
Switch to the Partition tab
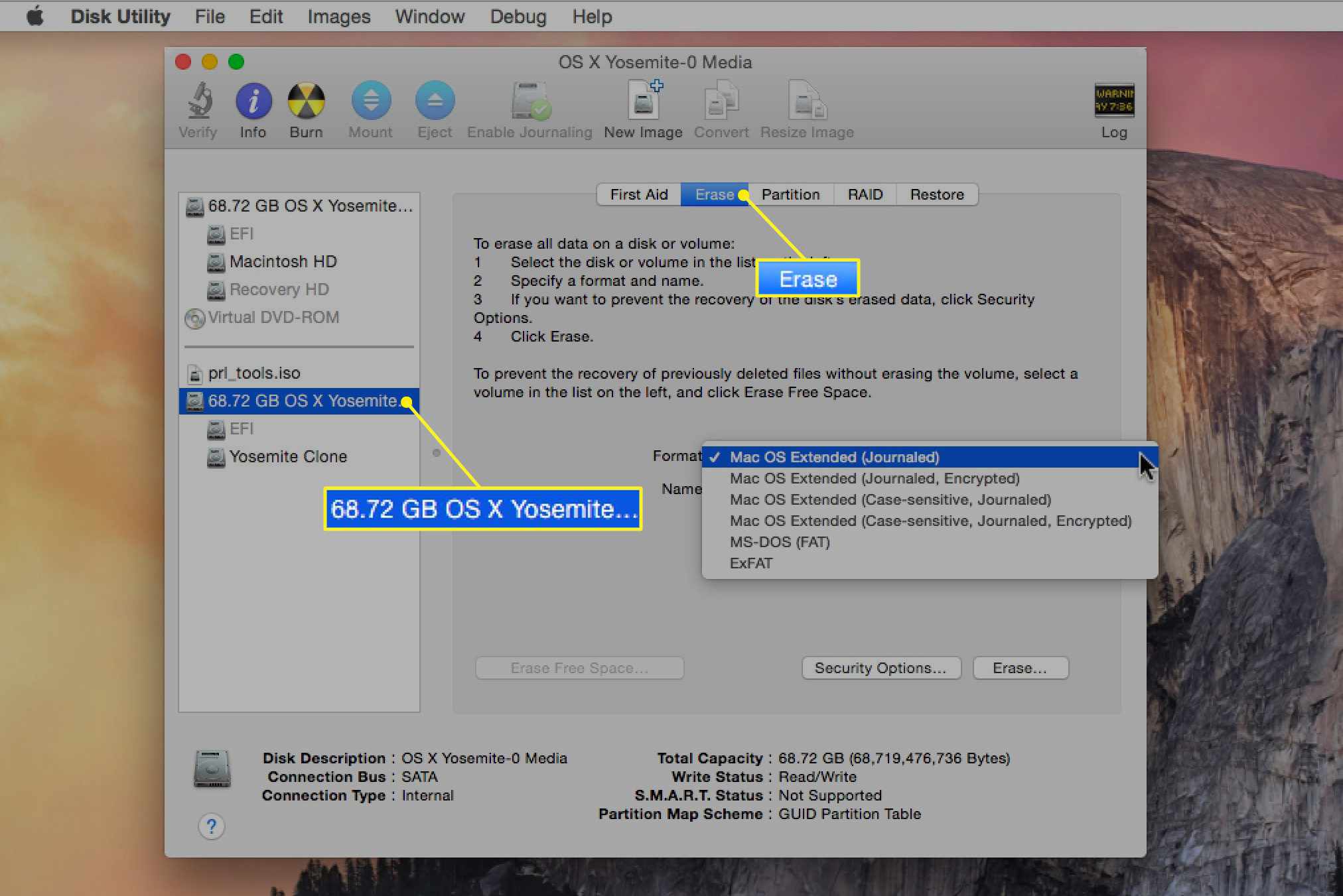(x=791, y=194)
